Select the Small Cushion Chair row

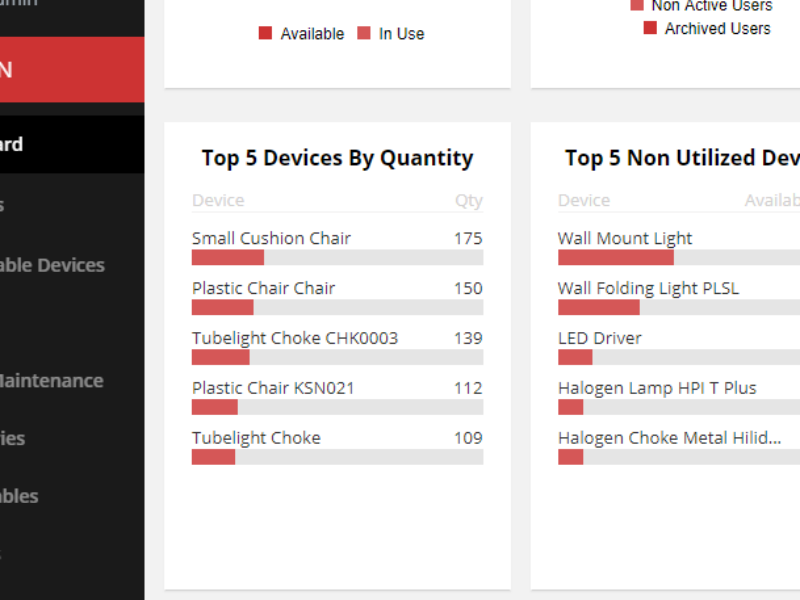(337, 247)
